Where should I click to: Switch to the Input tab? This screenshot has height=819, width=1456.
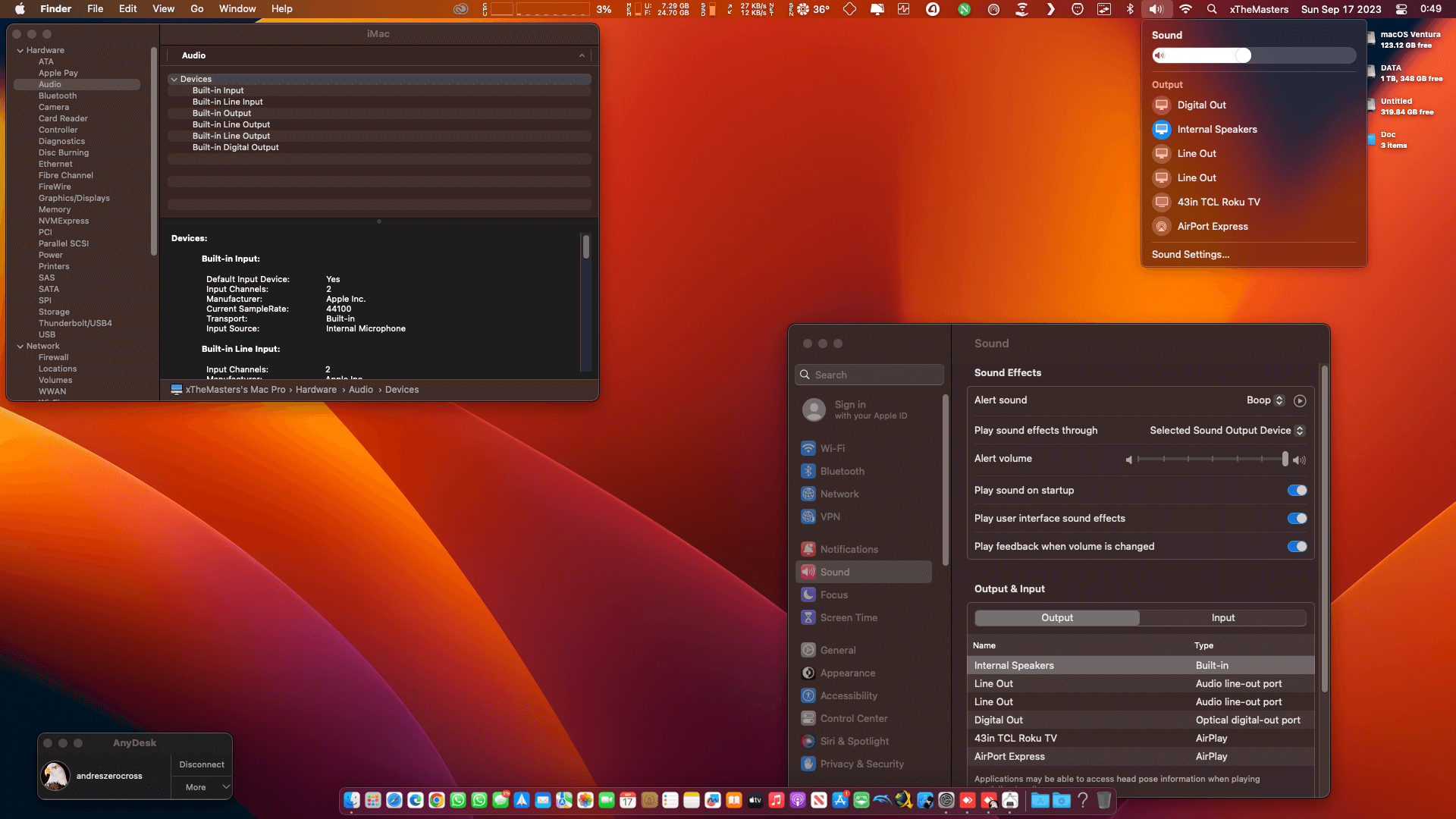click(x=1222, y=618)
